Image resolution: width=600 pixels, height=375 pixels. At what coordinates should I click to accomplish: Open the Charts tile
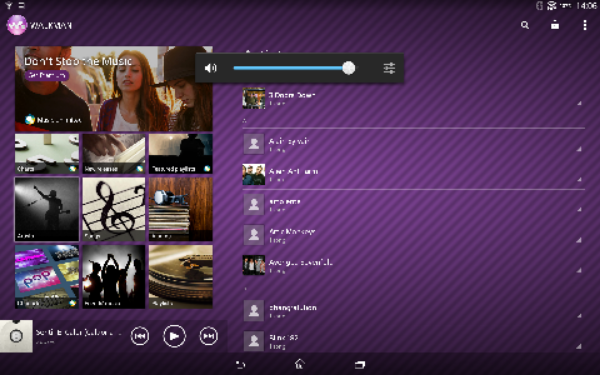pos(47,154)
